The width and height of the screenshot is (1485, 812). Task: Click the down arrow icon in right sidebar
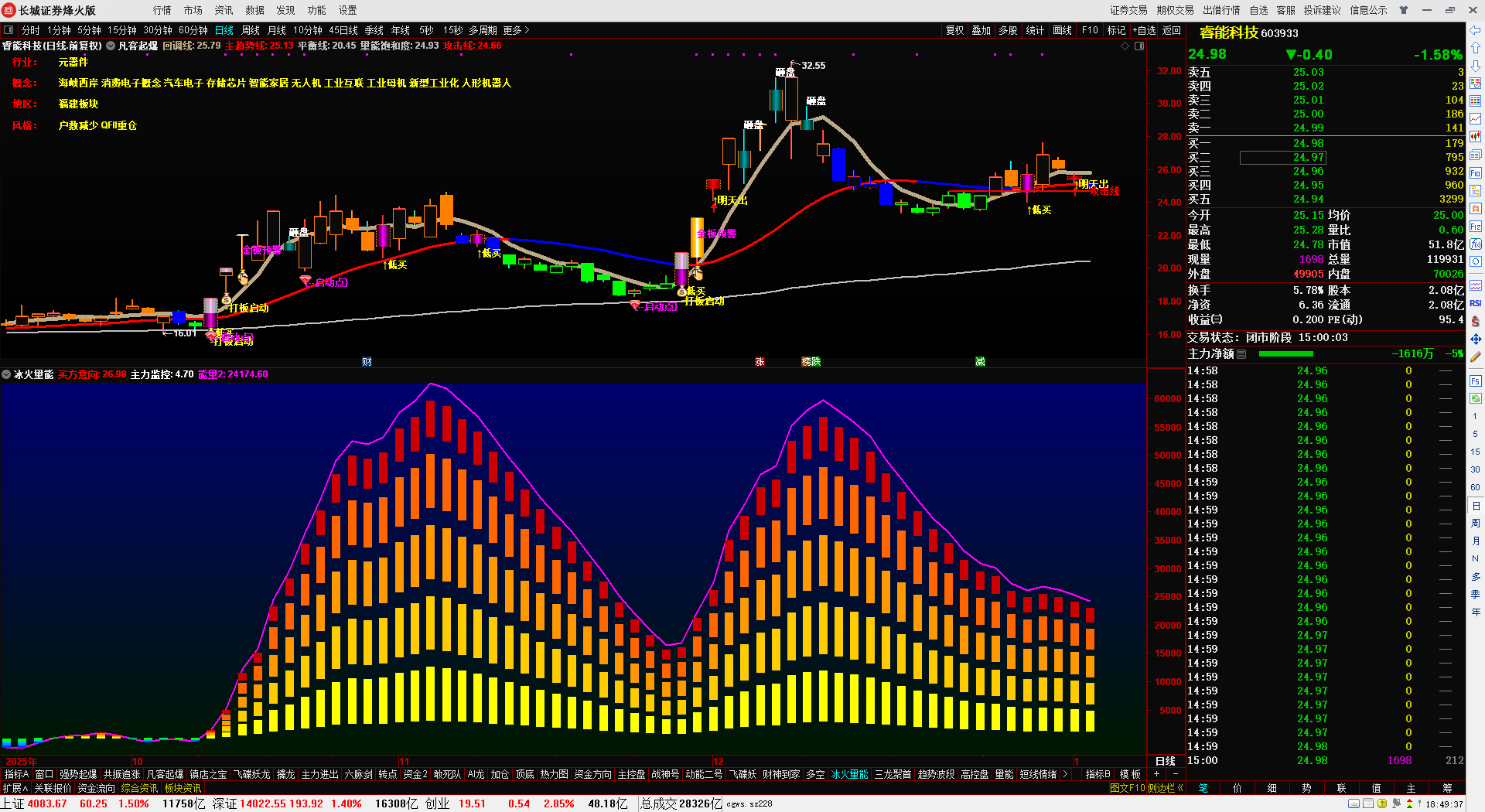tap(1476, 66)
